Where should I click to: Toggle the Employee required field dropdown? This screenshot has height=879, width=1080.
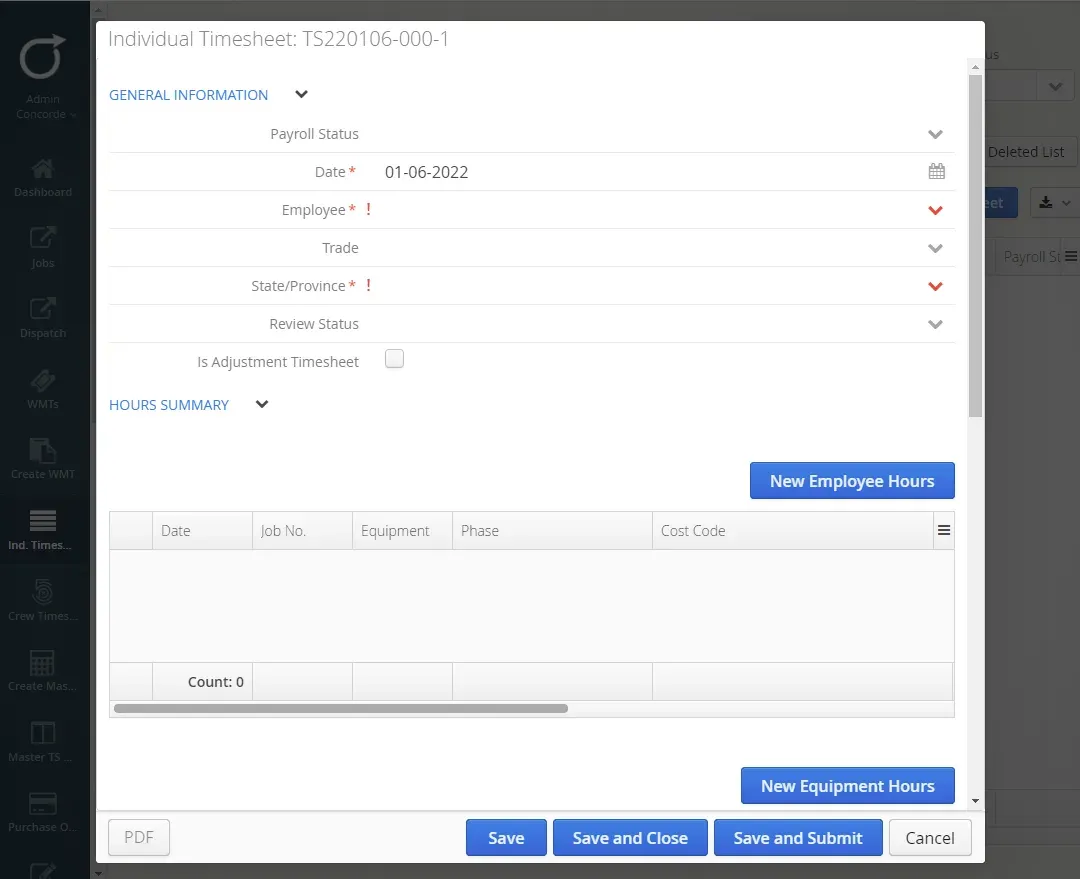(936, 210)
